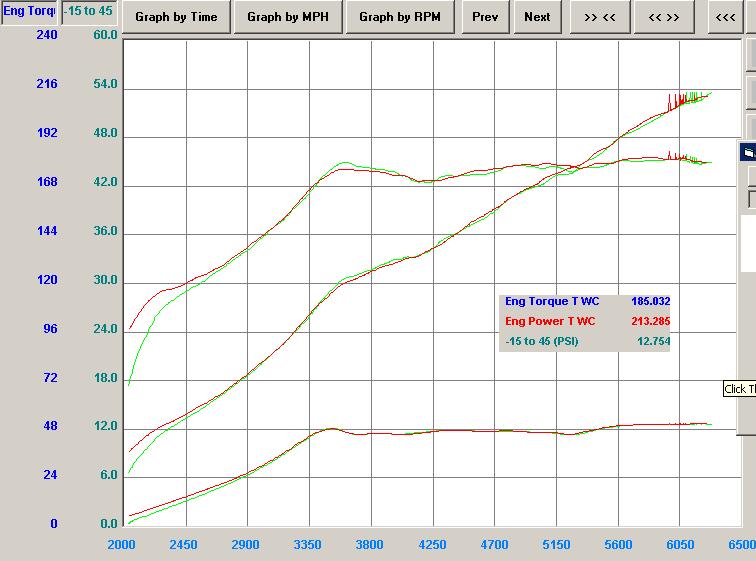Click the 3800 RPM axis label
756x561 pixels.
coord(369,545)
